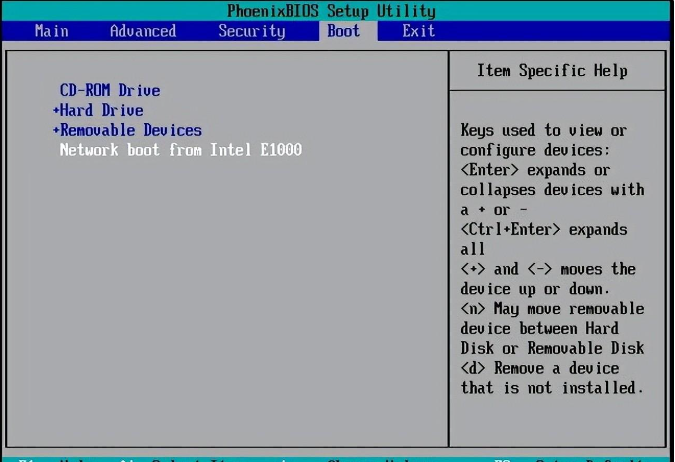Screen dimensions: 675x462
Task: Expand the plus beside Removable Devices
Action: [x=56, y=130]
